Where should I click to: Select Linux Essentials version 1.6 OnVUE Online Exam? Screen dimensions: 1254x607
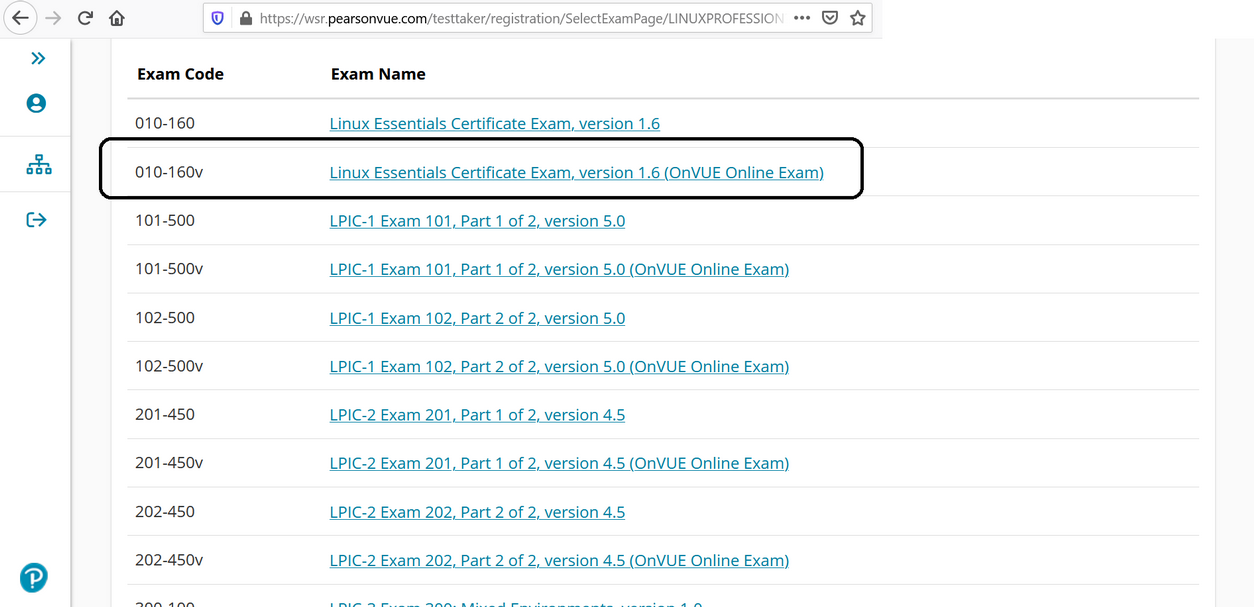pyautogui.click(x=577, y=173)
